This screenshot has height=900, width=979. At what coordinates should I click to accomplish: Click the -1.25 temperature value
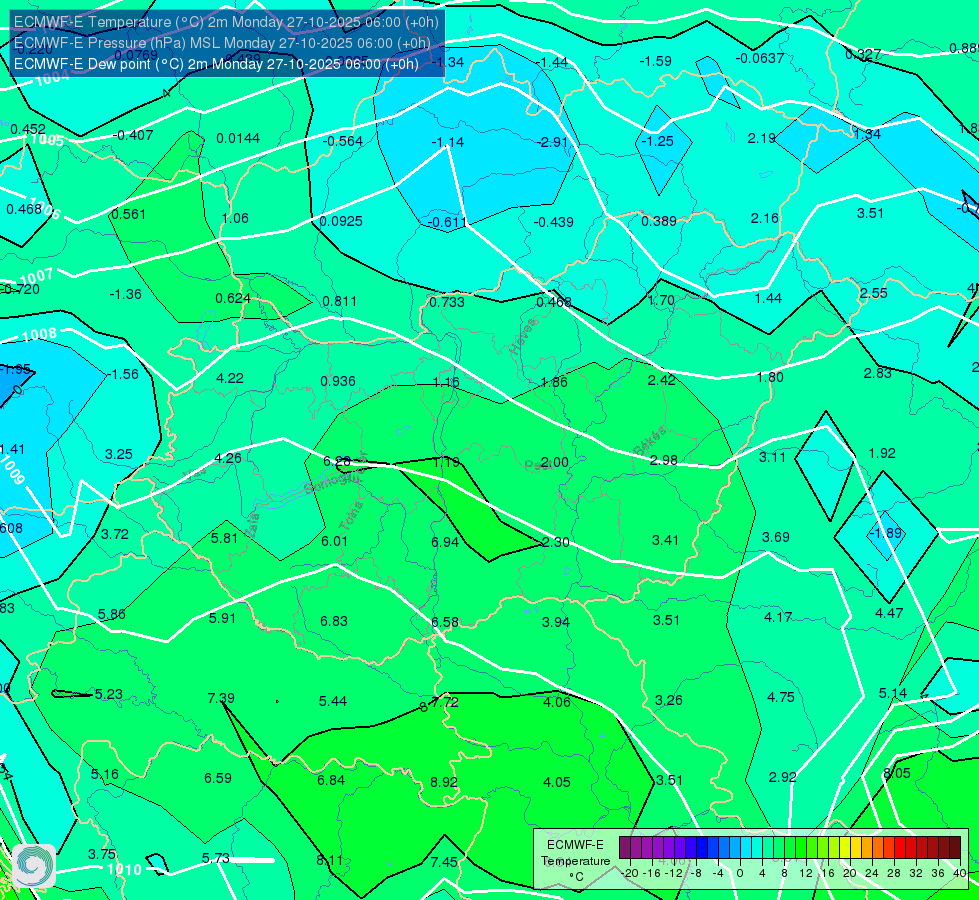657,141
